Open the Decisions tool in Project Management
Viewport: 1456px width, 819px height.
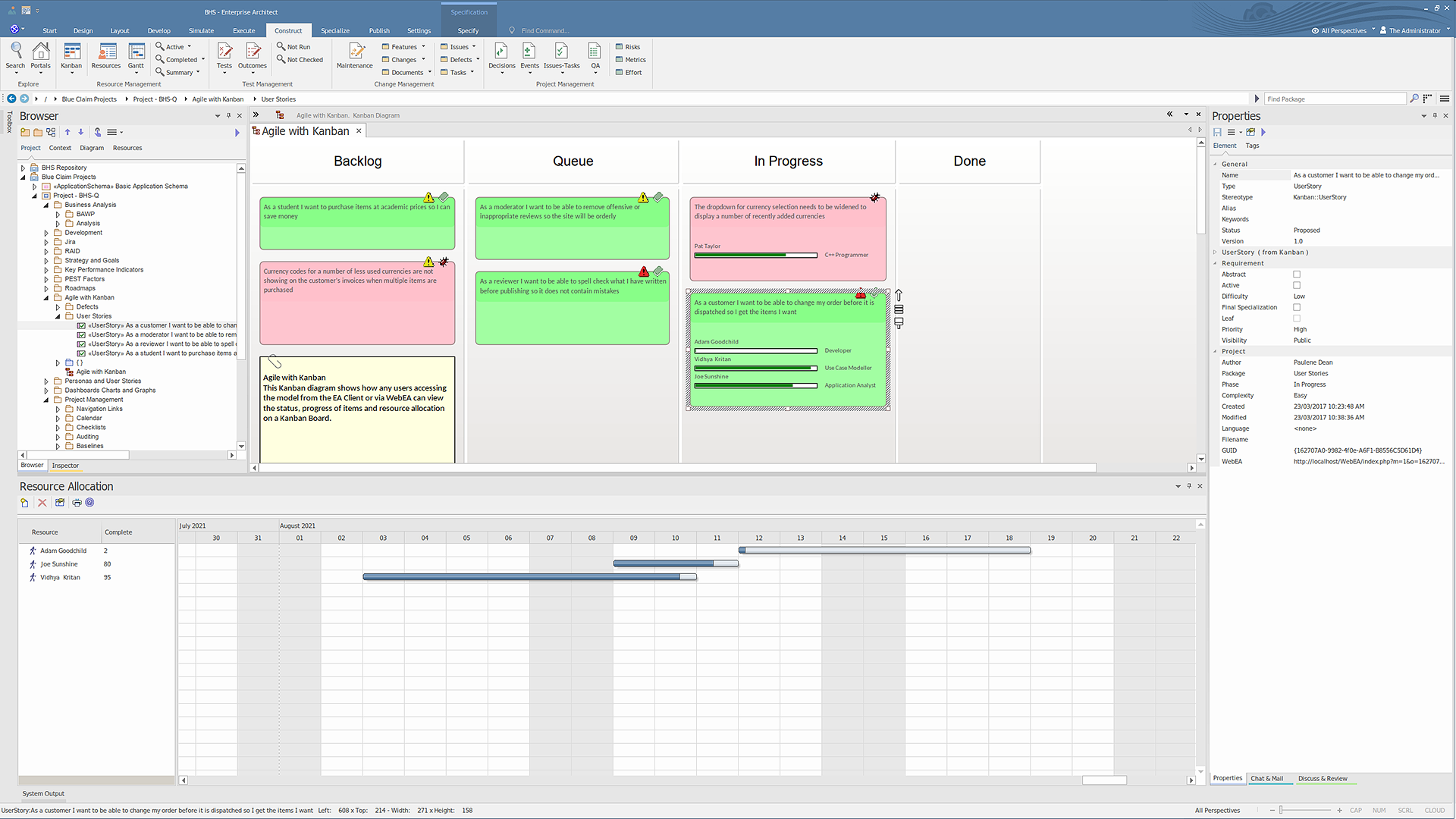click(x=501, y=57)
